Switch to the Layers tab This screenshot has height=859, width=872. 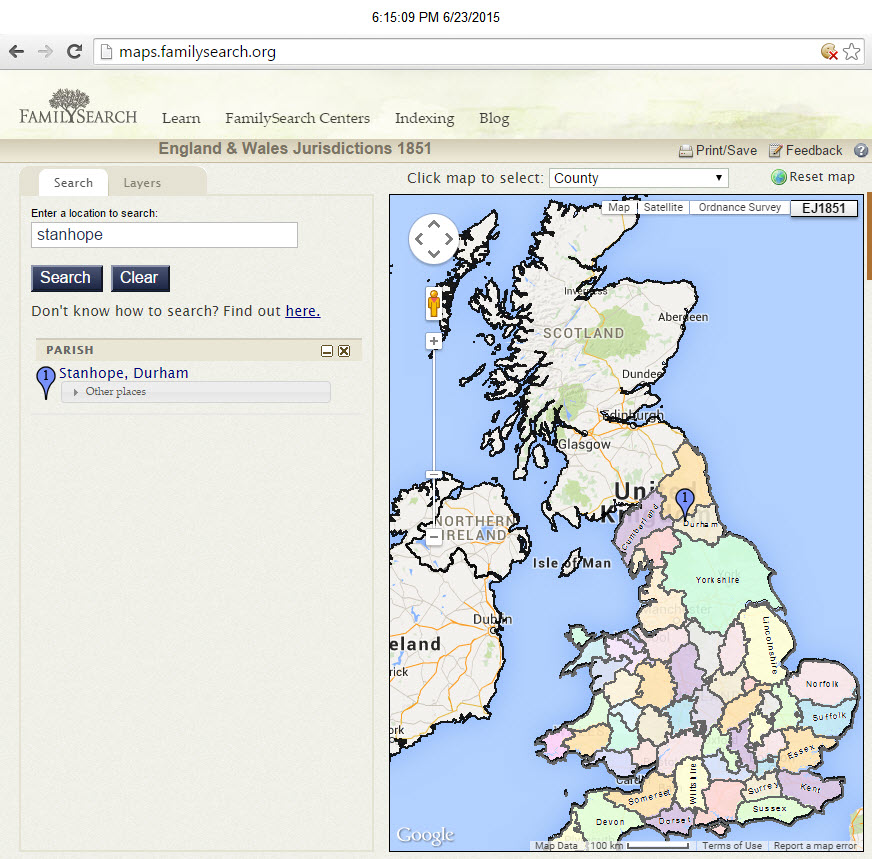pyautogui.click(x=142, y=183)
